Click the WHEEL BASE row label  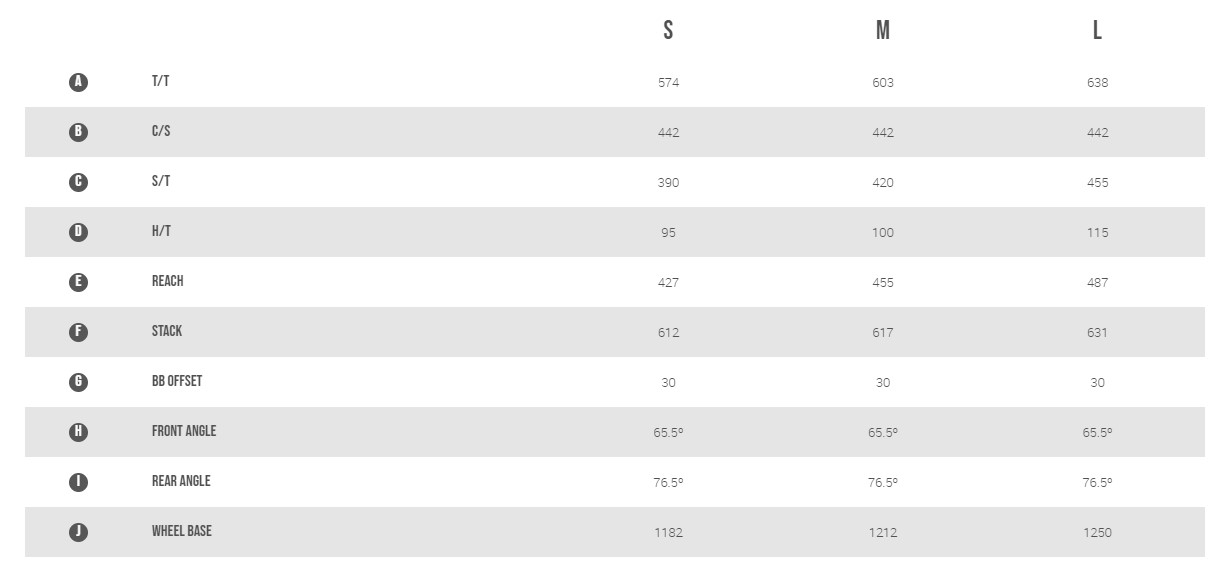pyautogui.click(x=182, y=531)
